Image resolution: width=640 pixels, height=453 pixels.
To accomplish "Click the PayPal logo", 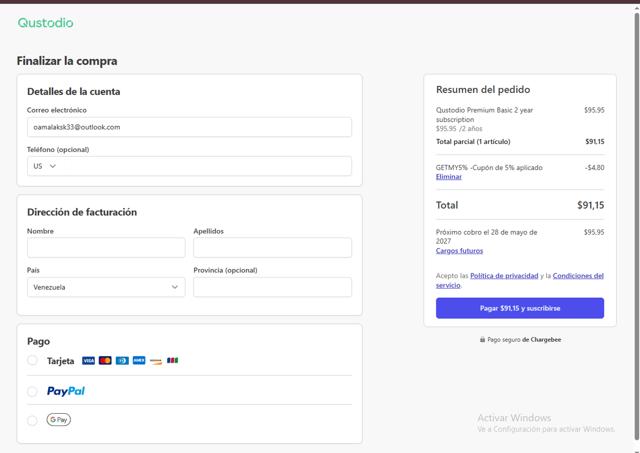I will 66,391.
